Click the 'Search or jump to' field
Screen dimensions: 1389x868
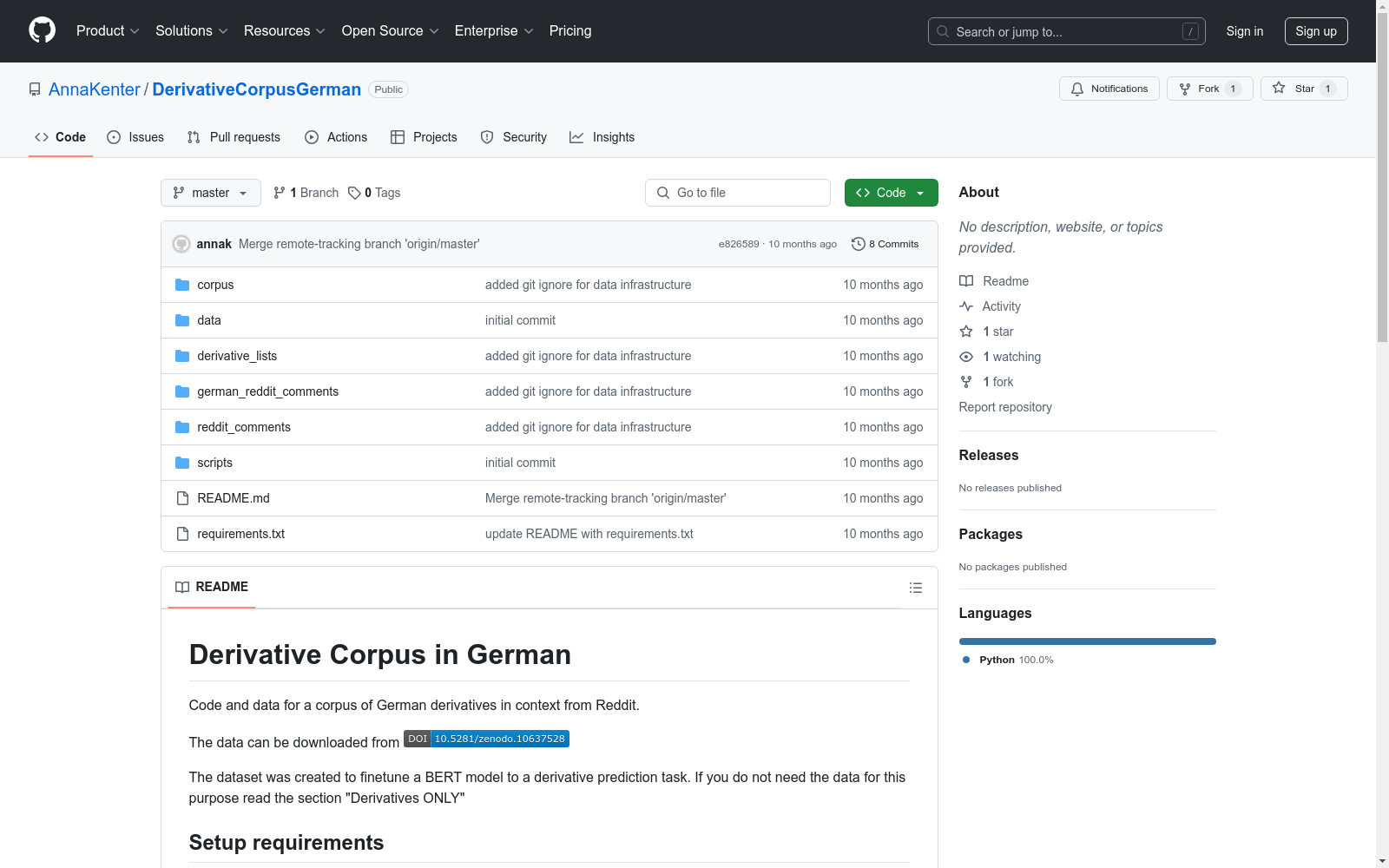point(1067,31)
